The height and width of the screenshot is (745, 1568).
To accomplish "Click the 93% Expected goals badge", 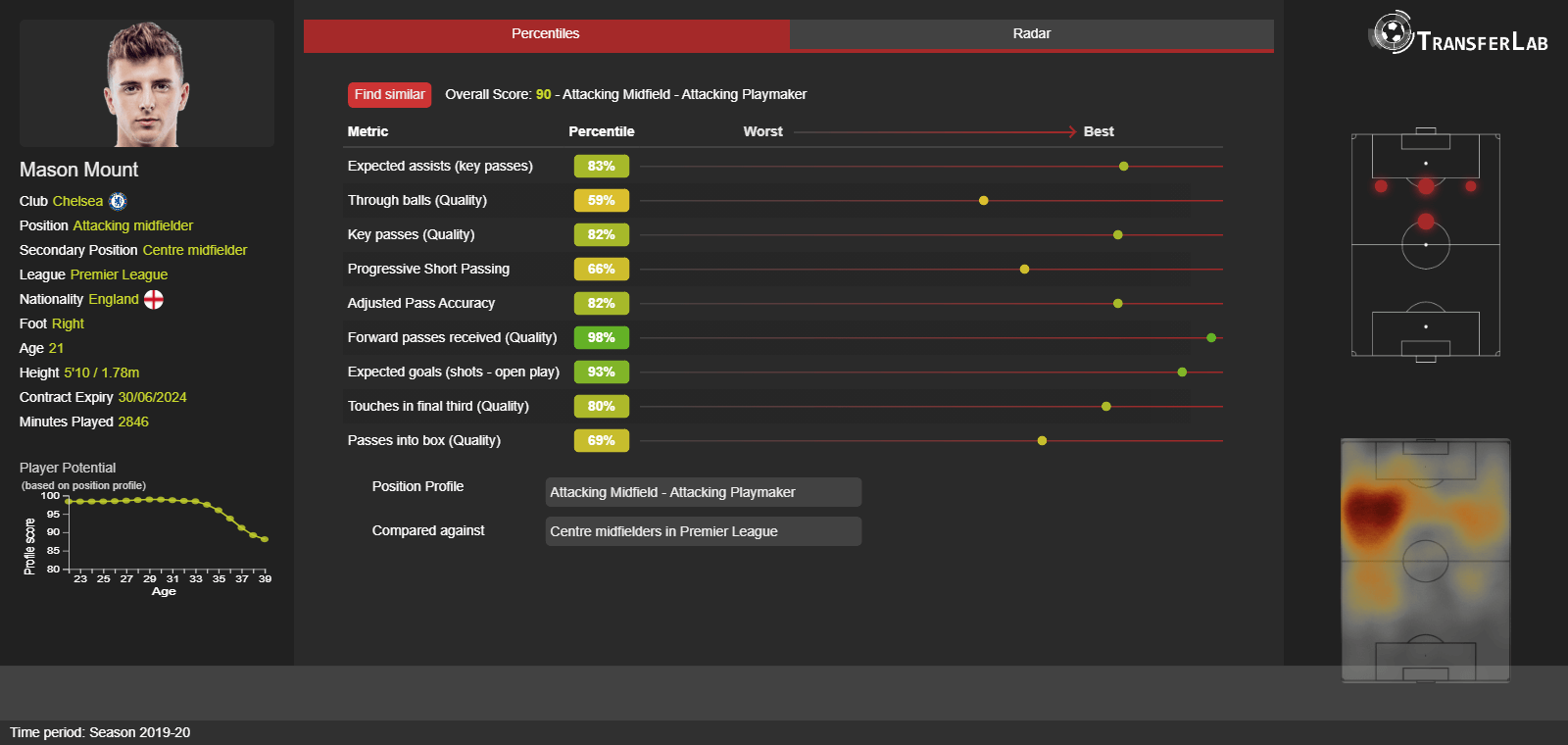I will [x=602, y=372].
